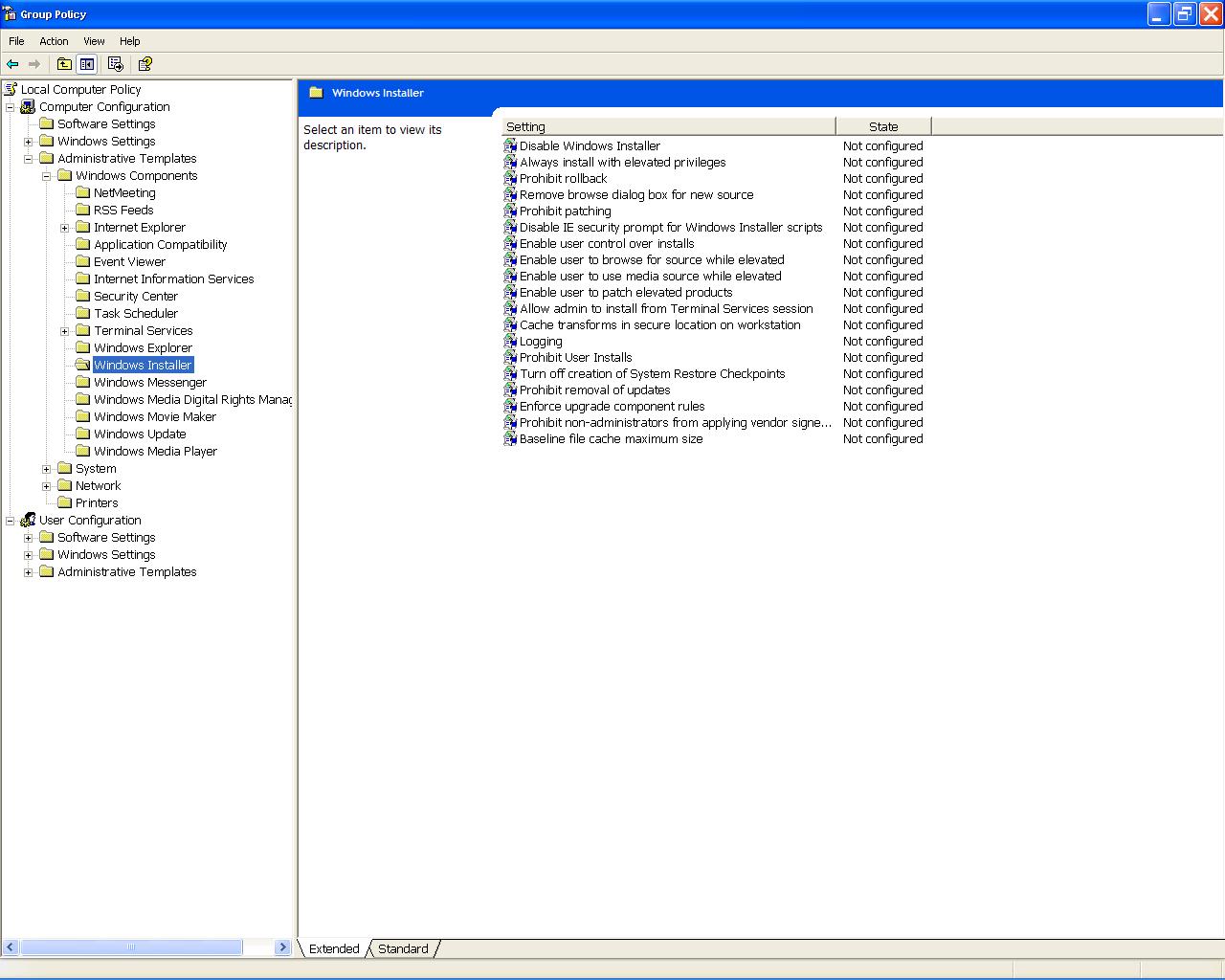Image resolution: width=1225 pixels, height=980 pixels.
Task: Click the policy icon beside Enforce upgrade component rules
Action: [x=510, y=406]
